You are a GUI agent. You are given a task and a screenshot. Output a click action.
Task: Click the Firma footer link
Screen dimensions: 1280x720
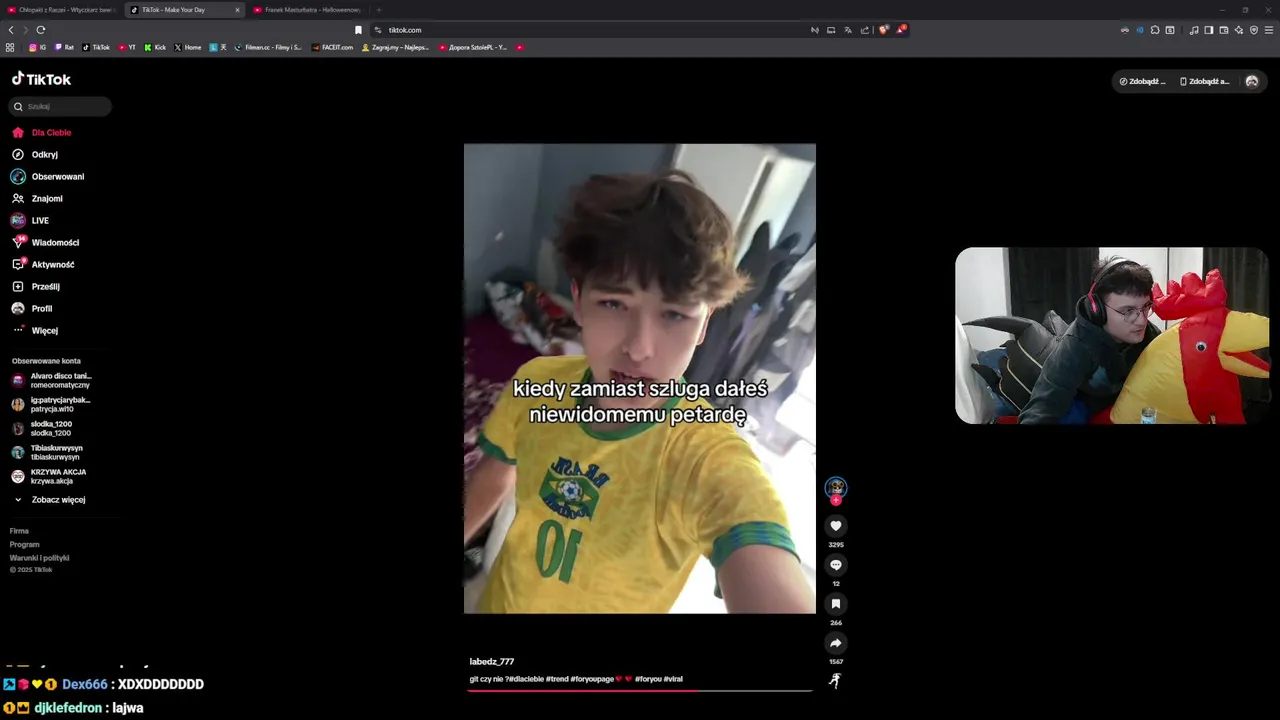(x=19, y=531)
